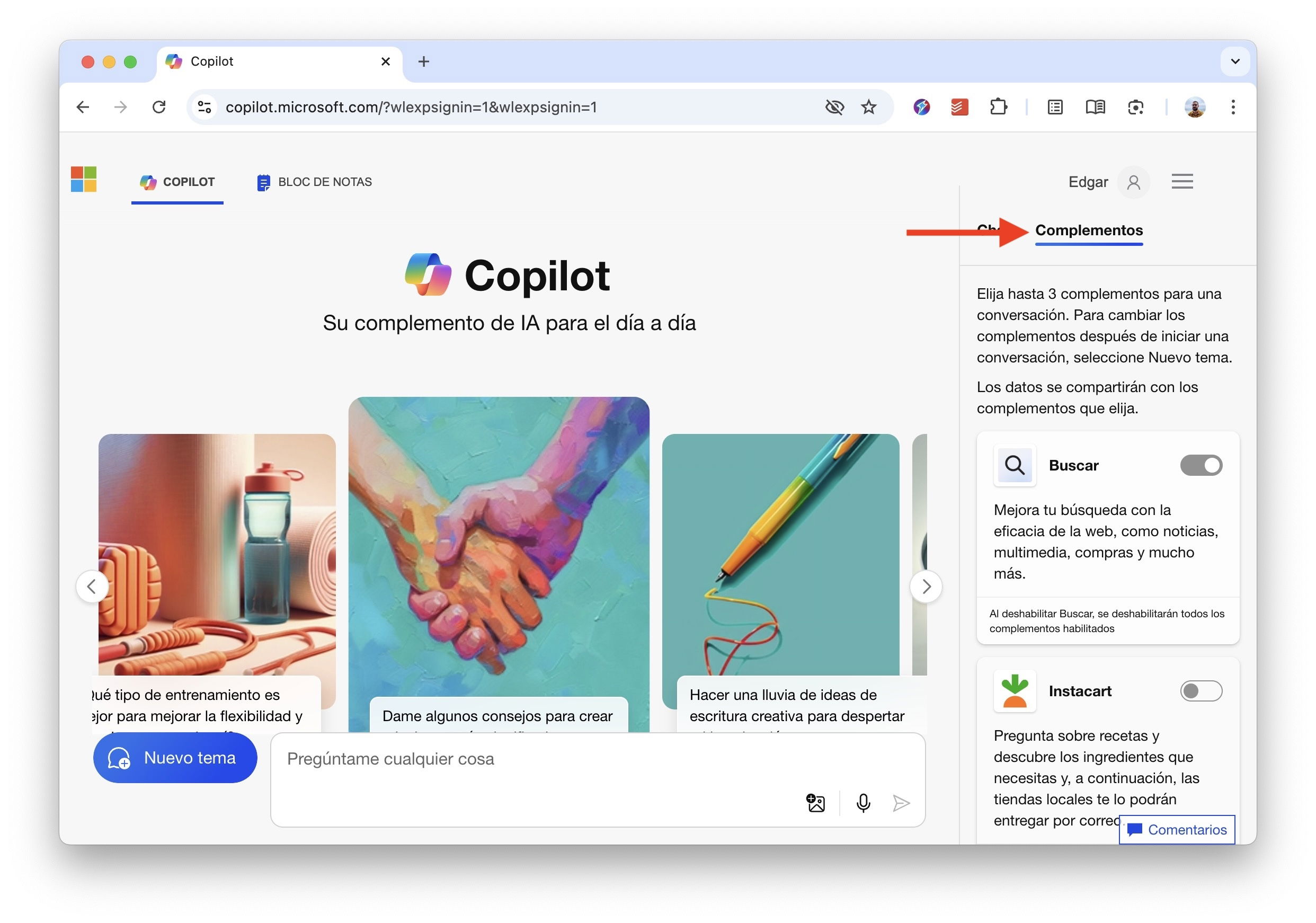This screenshot has height=923, width=1316.
Task: Open the Extensions puzzle-piece menu
Action: pos(999,107)
